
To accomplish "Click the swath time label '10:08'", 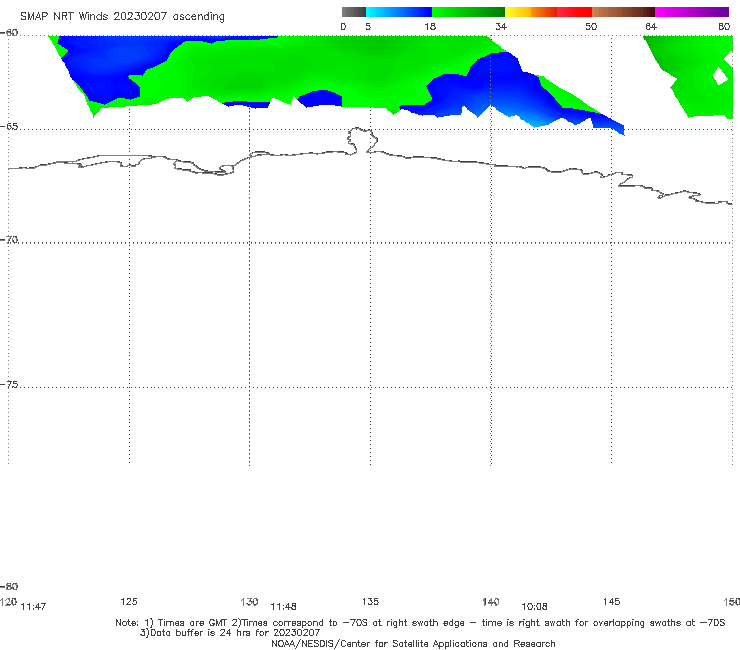I will (x=534, y=607).
